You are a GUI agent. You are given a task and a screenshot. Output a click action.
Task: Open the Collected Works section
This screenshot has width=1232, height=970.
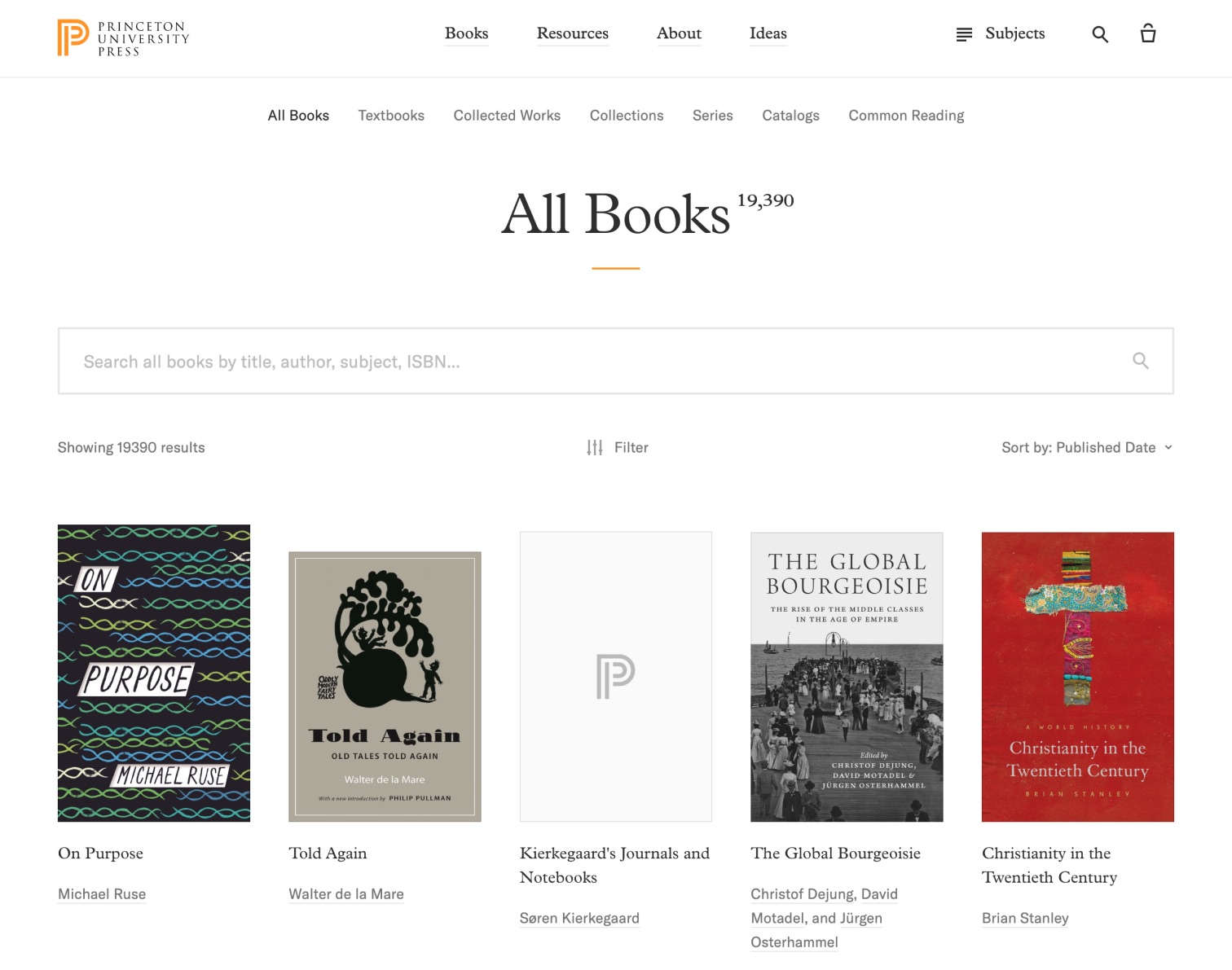506,115
